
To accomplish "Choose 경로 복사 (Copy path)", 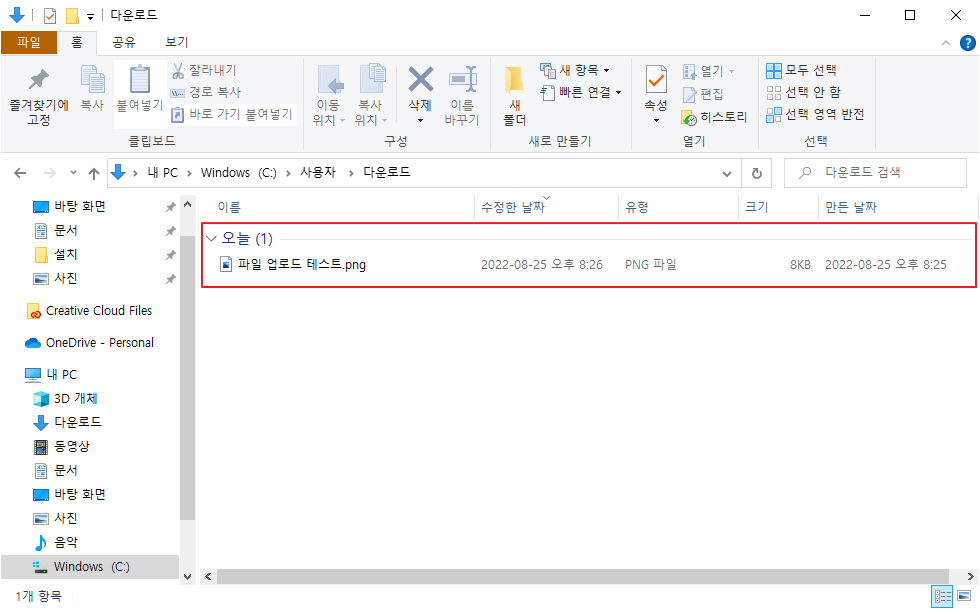I will coord(206,92).
